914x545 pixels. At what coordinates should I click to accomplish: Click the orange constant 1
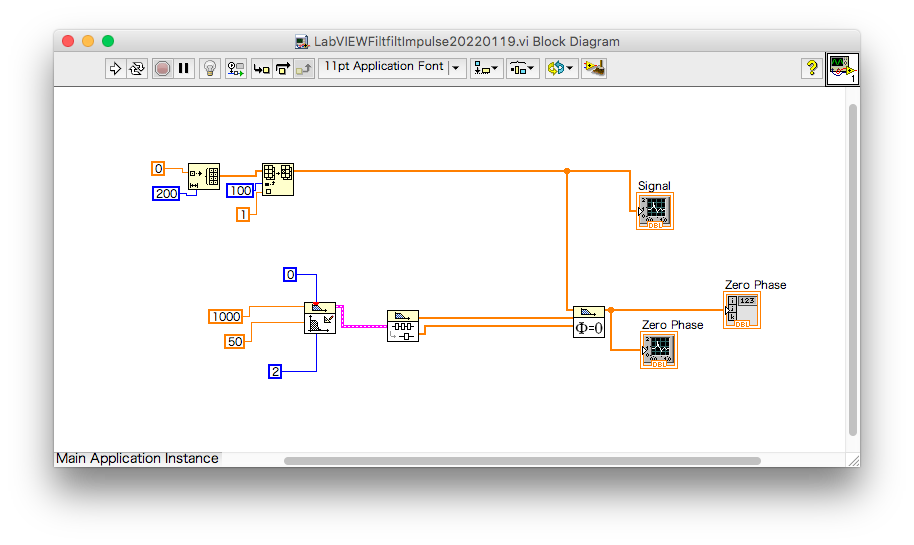click(242, 215)
